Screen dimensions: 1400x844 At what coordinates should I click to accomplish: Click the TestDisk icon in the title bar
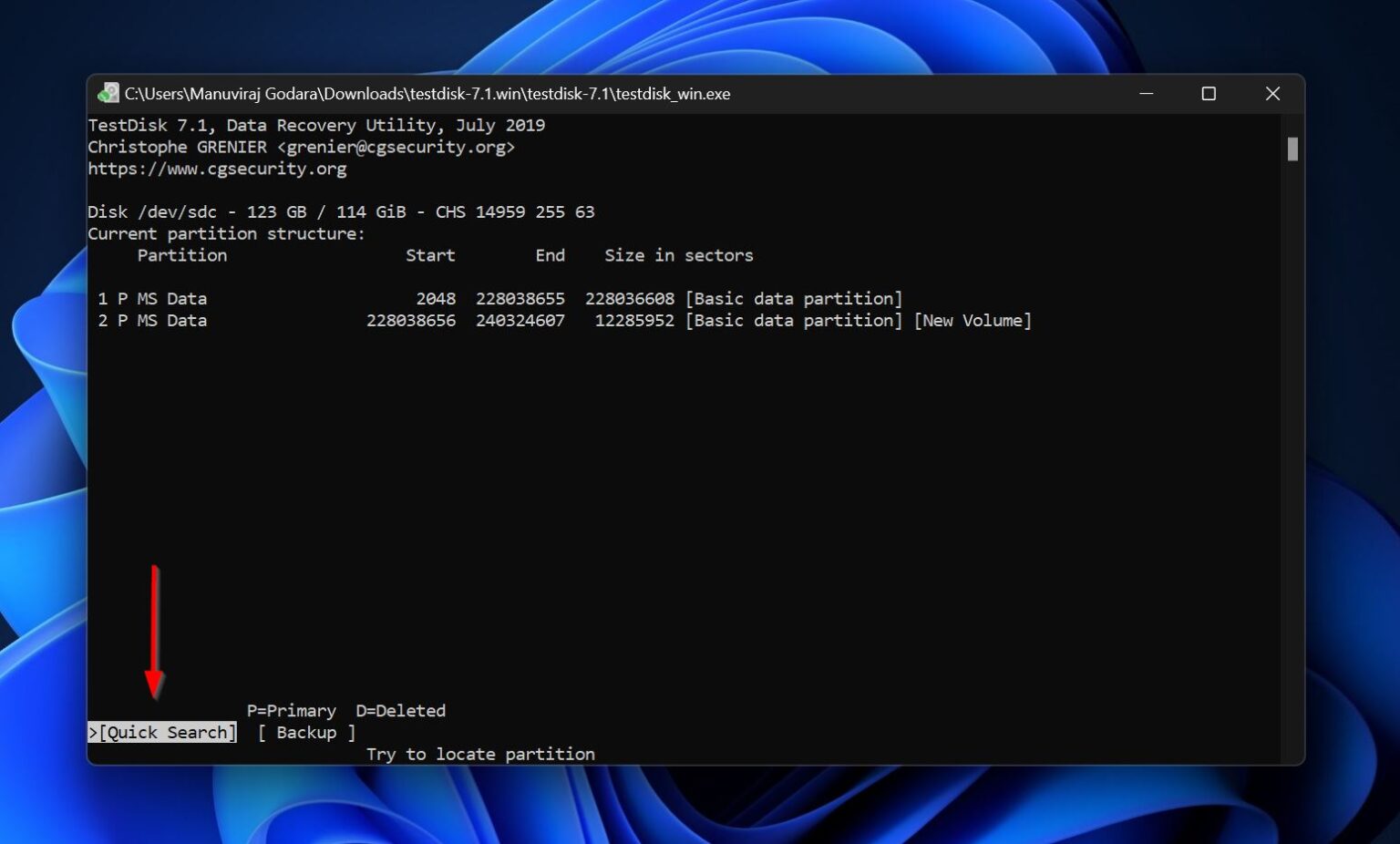click(107, 93)
